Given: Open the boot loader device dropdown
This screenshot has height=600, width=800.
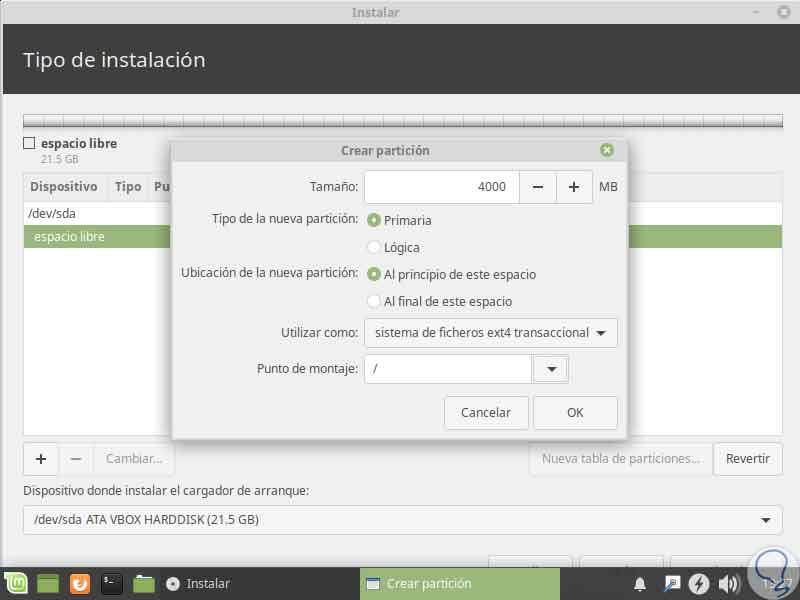Looking at the screenshot, I should click(x=400, y=519).
